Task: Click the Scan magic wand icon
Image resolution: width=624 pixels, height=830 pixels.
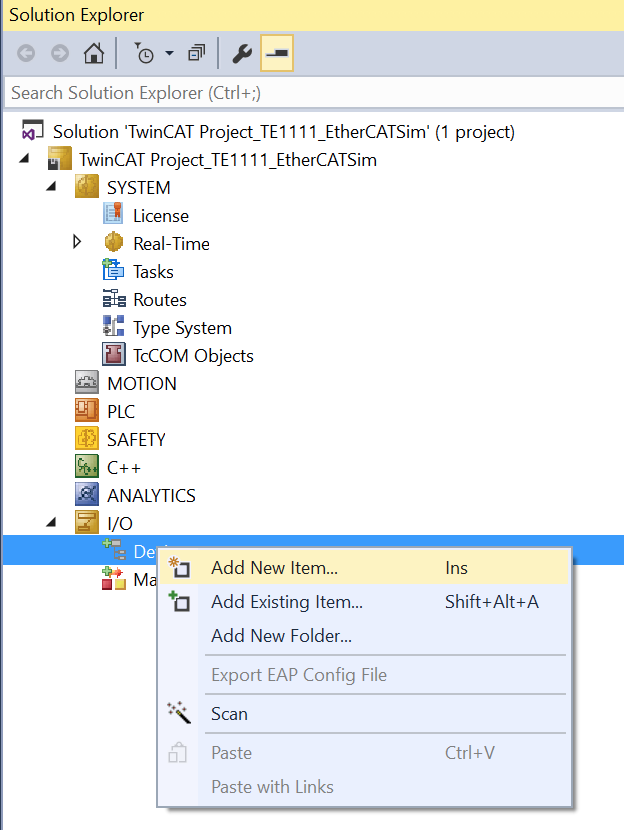Action: pos(179,712)
